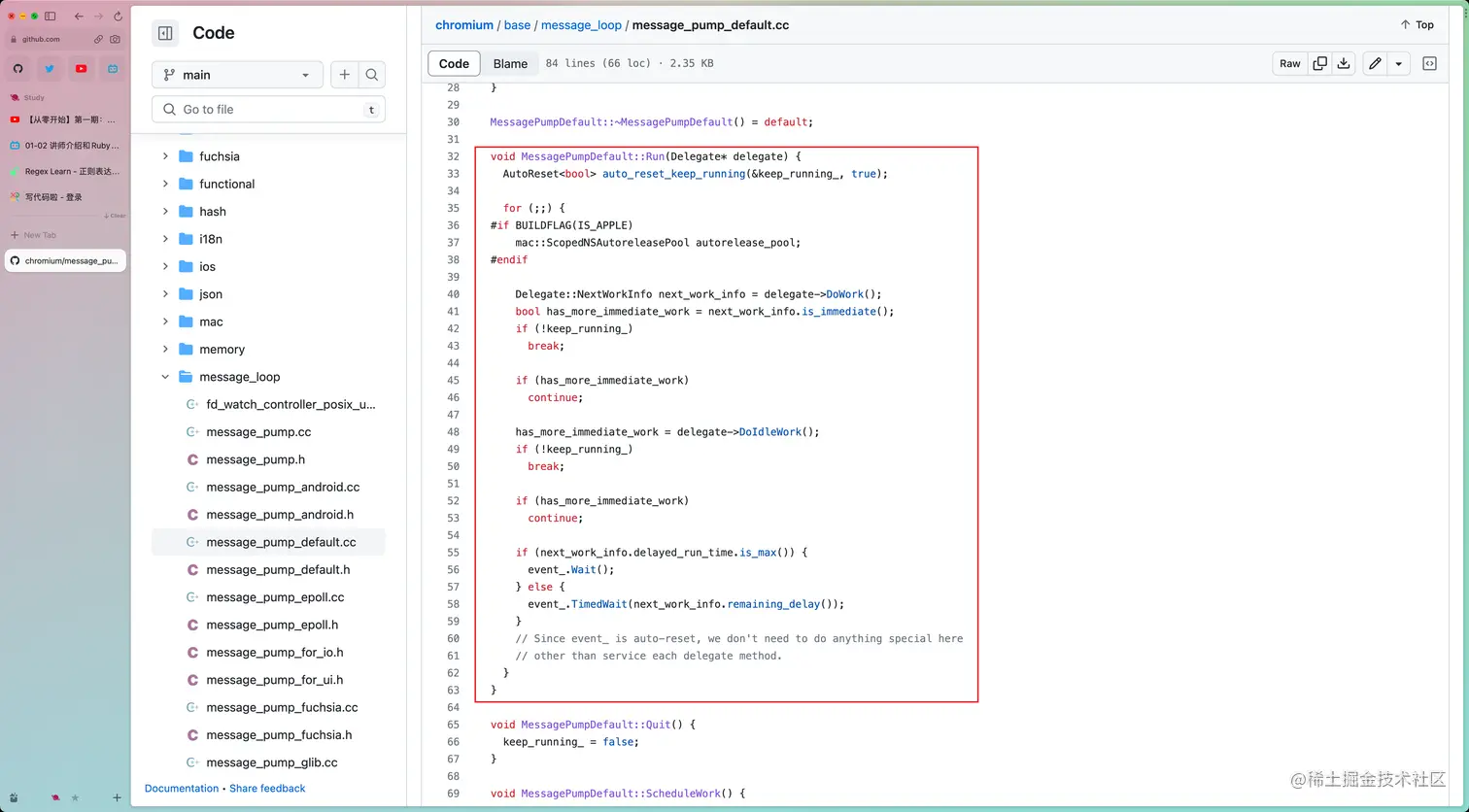Open the base breadcrumb link
The width and height of the screenshot is (1469, 812).
pos(517,25)
